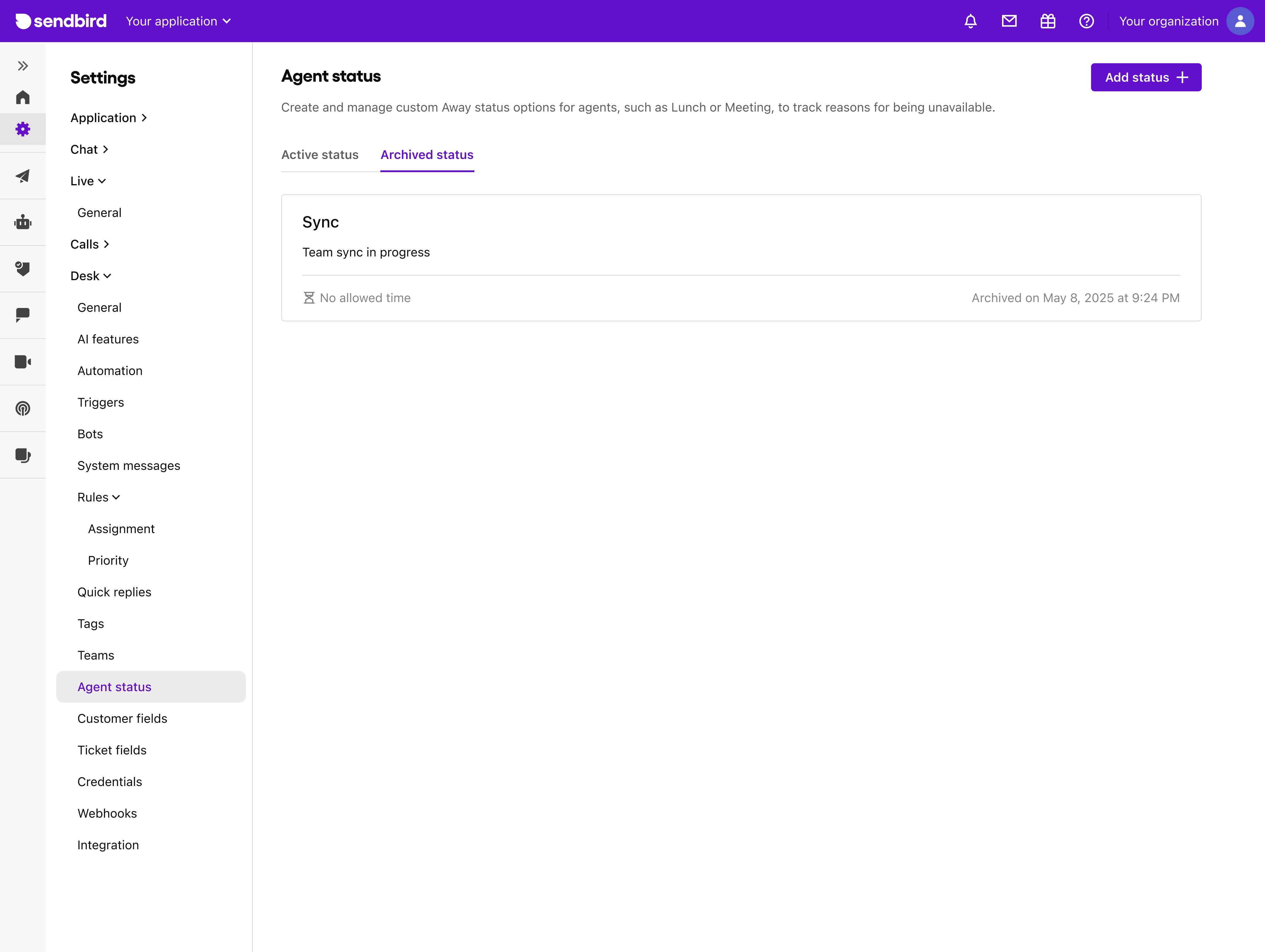
Task: Collapse the Live settings section
Action: click(x=88, y=181)
